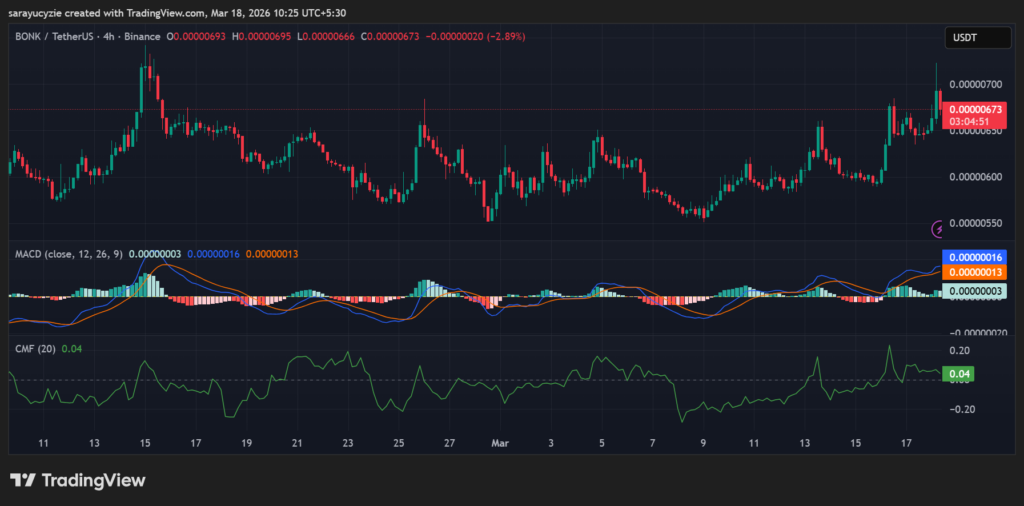Click the orange signal value label 0.00000013
This screenshot has width=1024, height=506.
click(x=974, y=272)
